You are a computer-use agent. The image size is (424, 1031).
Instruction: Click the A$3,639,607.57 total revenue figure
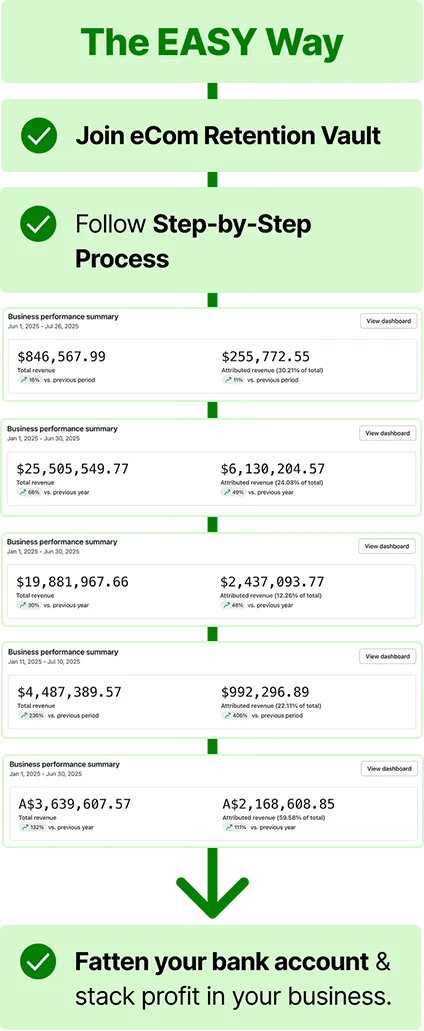click(74, 803)
